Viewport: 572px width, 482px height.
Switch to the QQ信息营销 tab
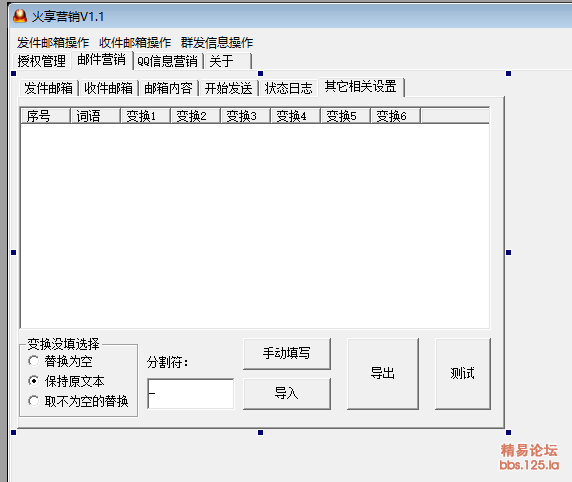click(167, 61)
